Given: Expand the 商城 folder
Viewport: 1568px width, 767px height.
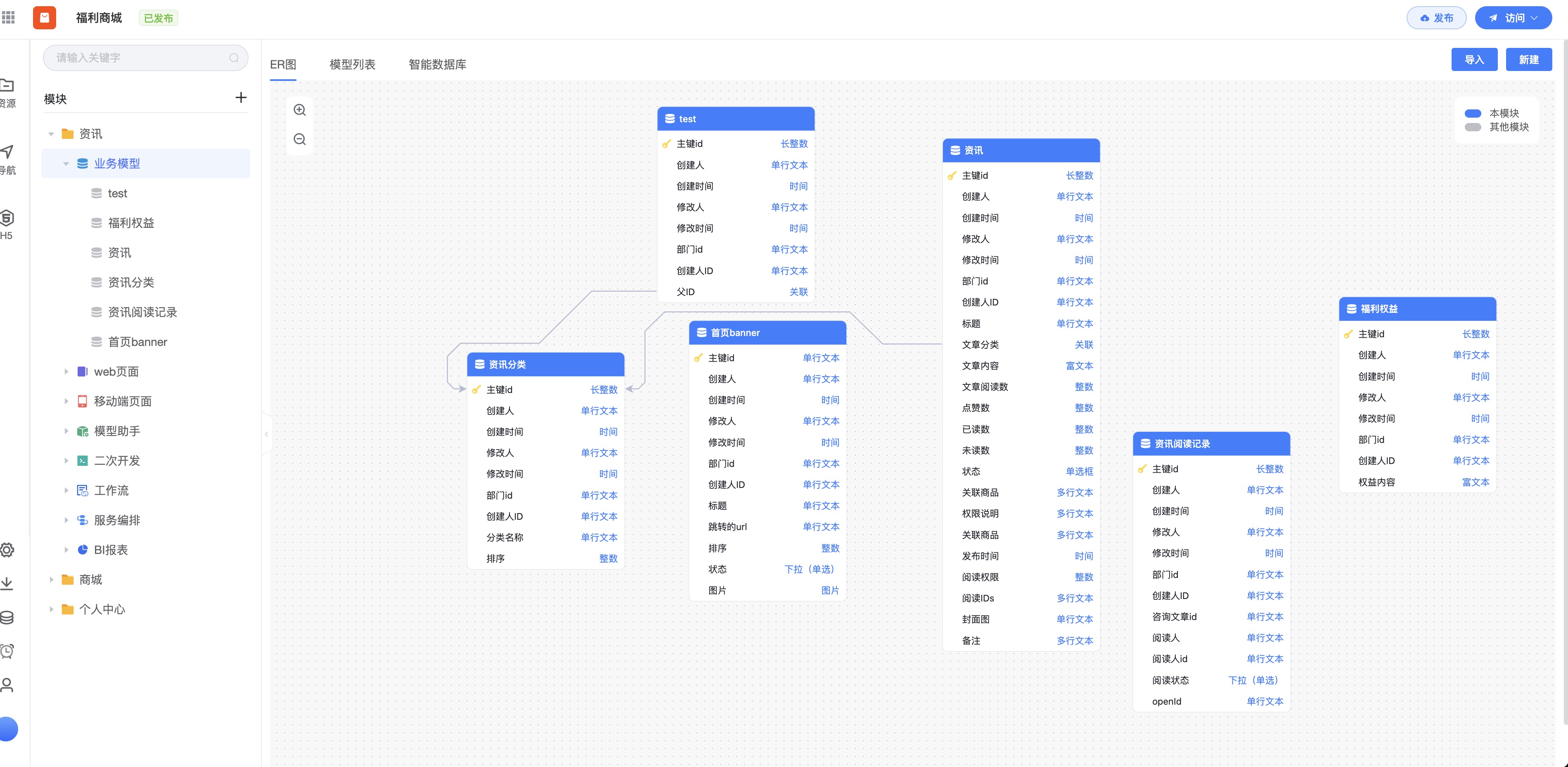Looking at the screenshot, I should [51, 580].
